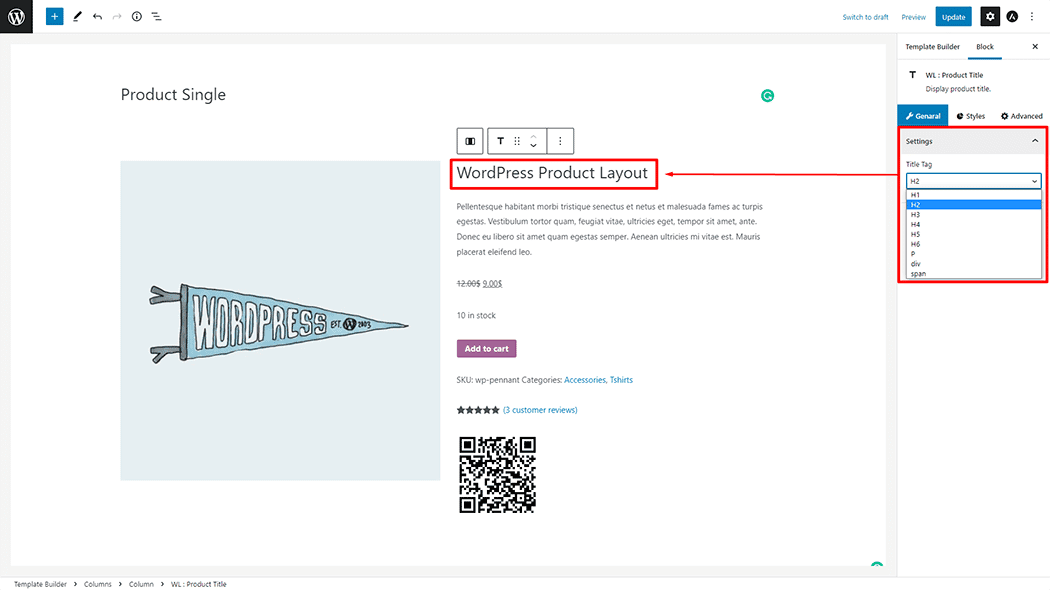Click the Grammarly icon near the title
This screenshot has height=590, width=1050.
pos(767,96)
